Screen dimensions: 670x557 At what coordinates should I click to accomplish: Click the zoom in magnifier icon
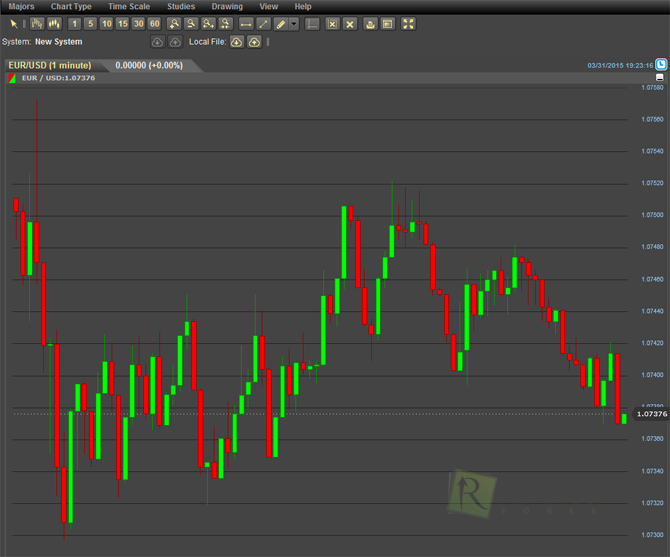174,24
